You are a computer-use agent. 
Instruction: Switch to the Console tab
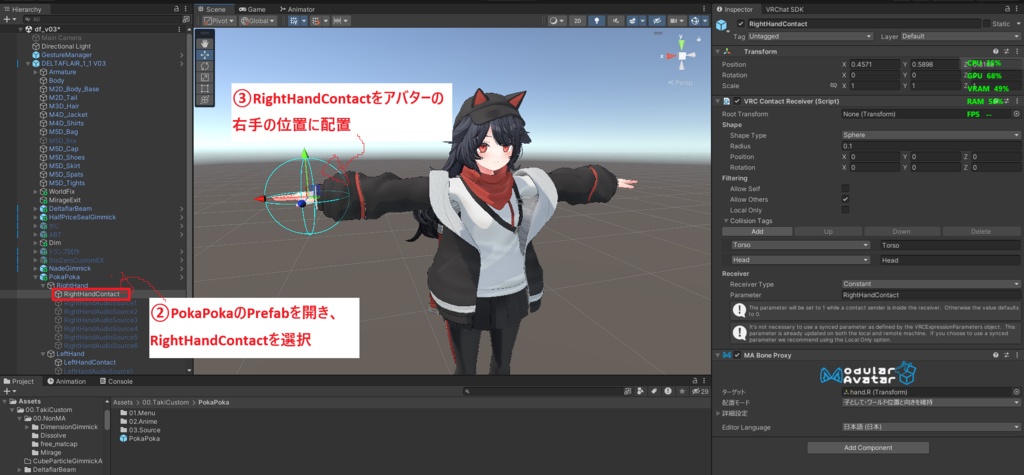click(x=116, y=382)
